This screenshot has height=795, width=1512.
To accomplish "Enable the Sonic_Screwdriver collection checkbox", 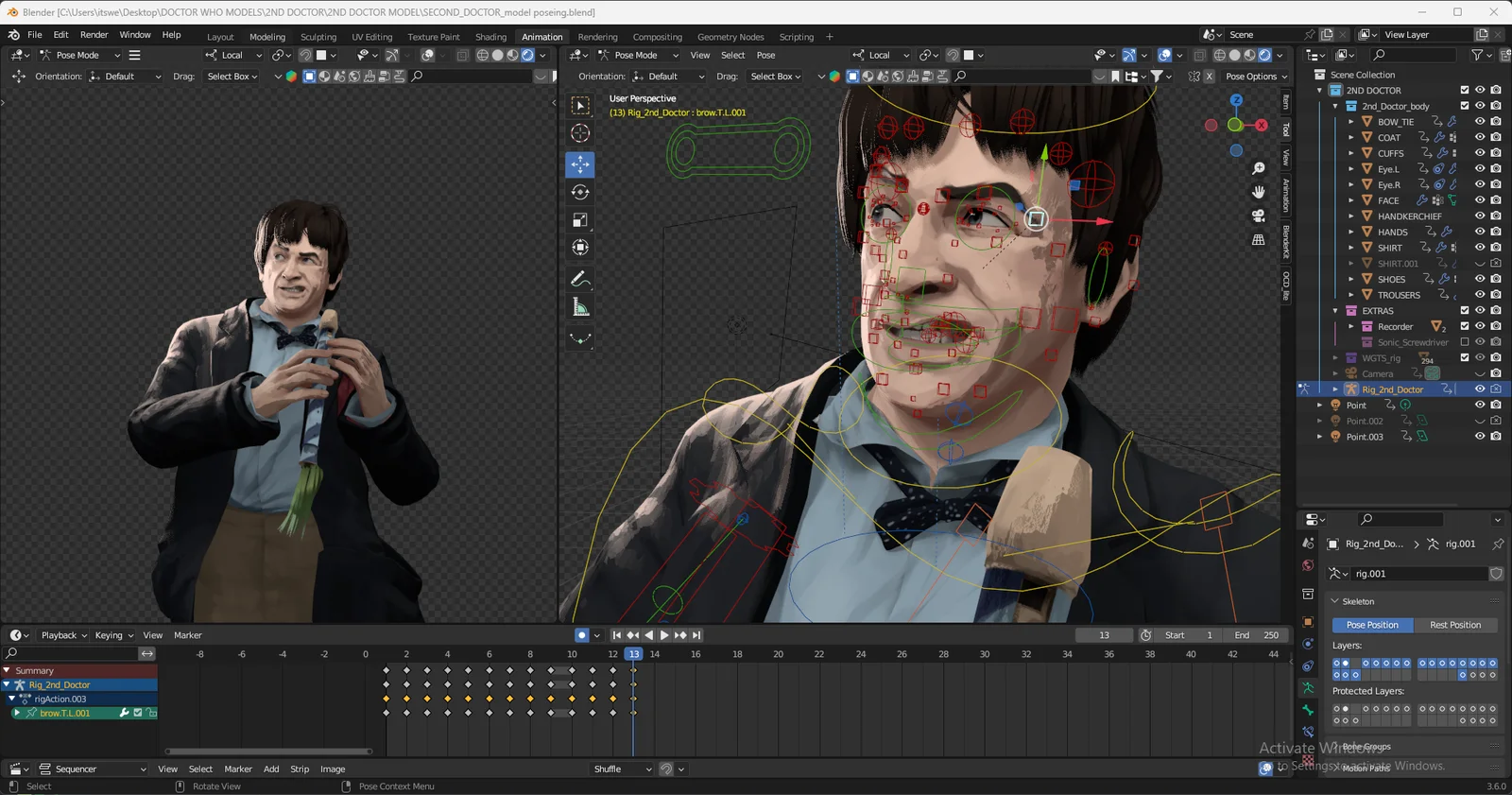I will pos(1465,342).
